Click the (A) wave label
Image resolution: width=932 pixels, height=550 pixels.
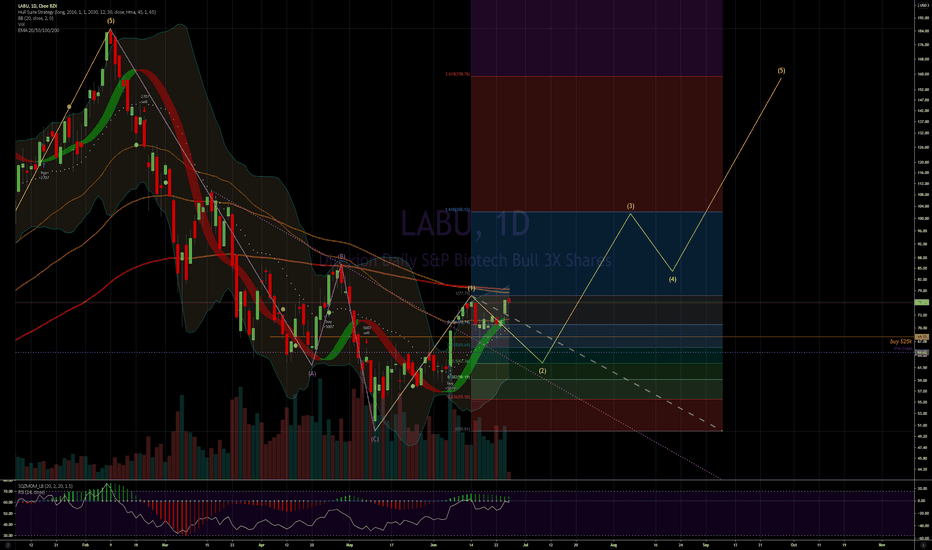[x=311, y=373]
